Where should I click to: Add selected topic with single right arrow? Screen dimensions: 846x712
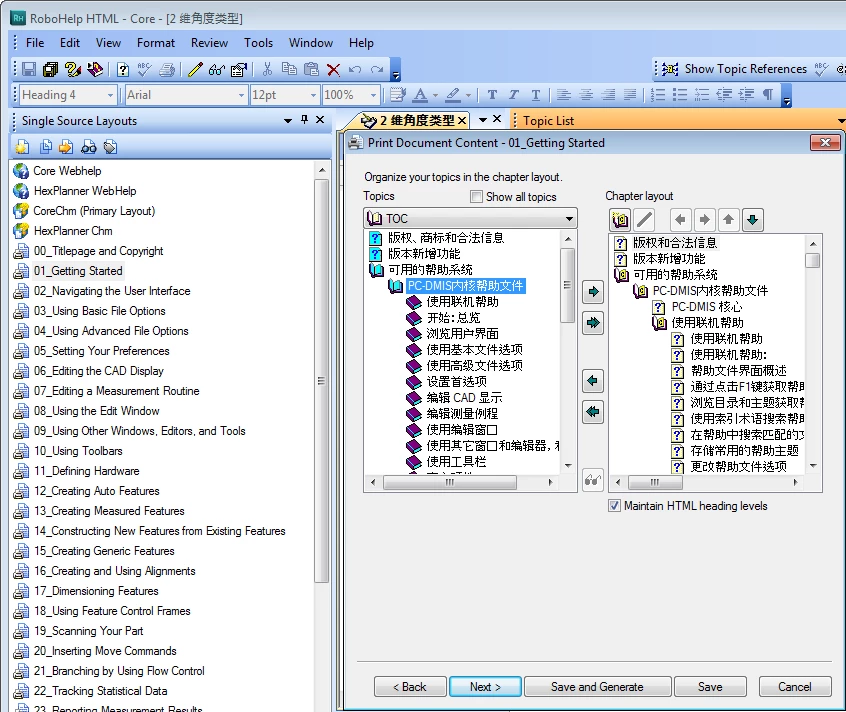tap(593, 292)
